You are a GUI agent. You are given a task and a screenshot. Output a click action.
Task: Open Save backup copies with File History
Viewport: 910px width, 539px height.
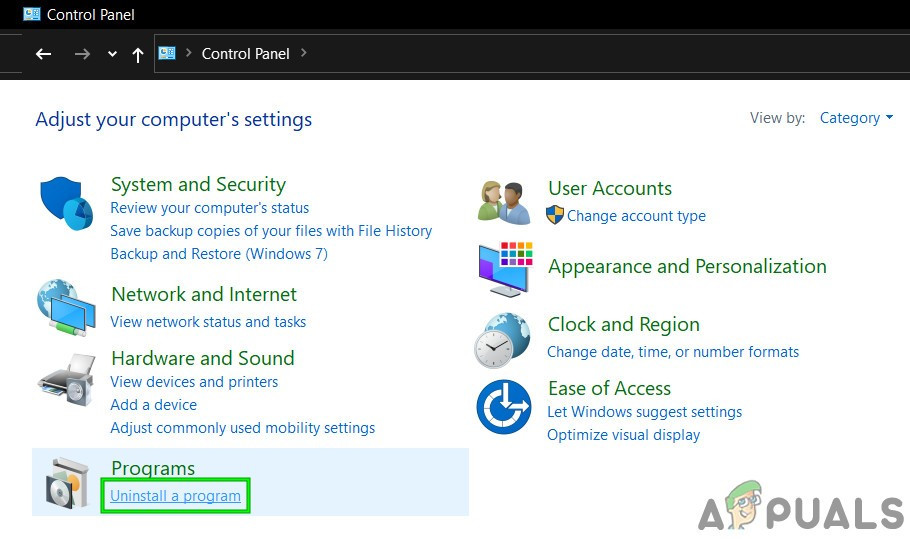tap(271, 231)
